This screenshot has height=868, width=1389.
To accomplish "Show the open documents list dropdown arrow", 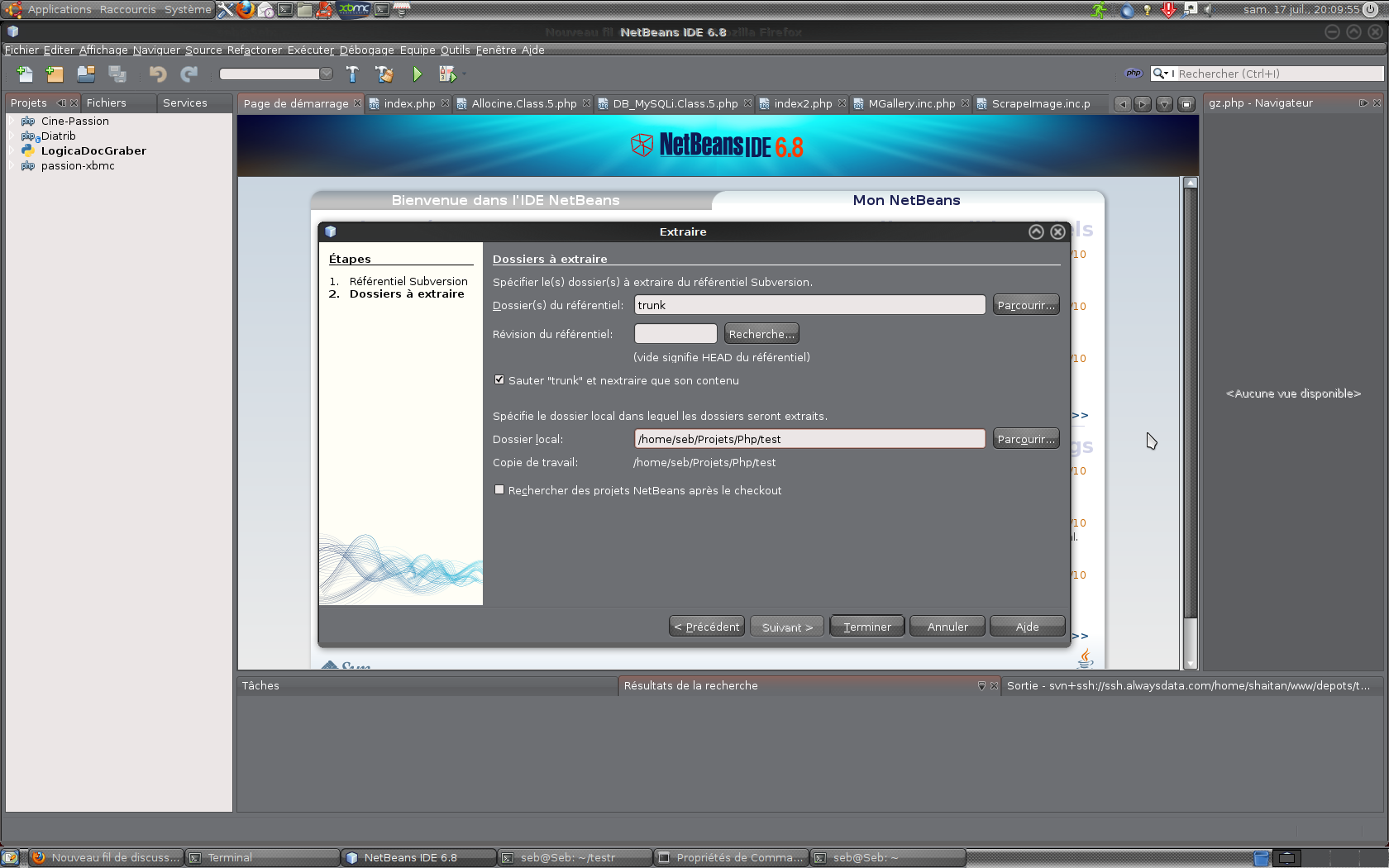I will (x=1164, y=103).
